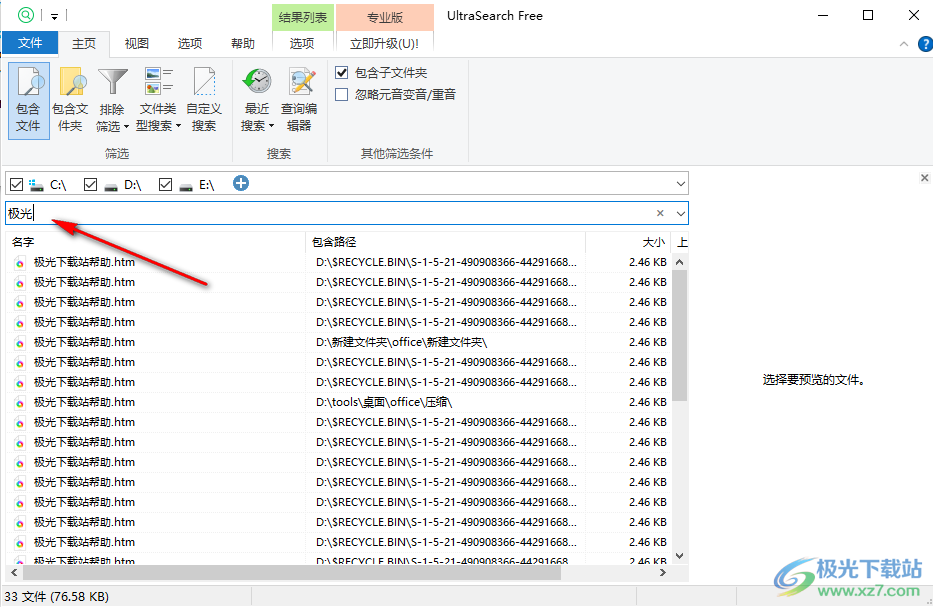Open the 排除筛选 filter tool
933x607 pixels.
[112, 82]
